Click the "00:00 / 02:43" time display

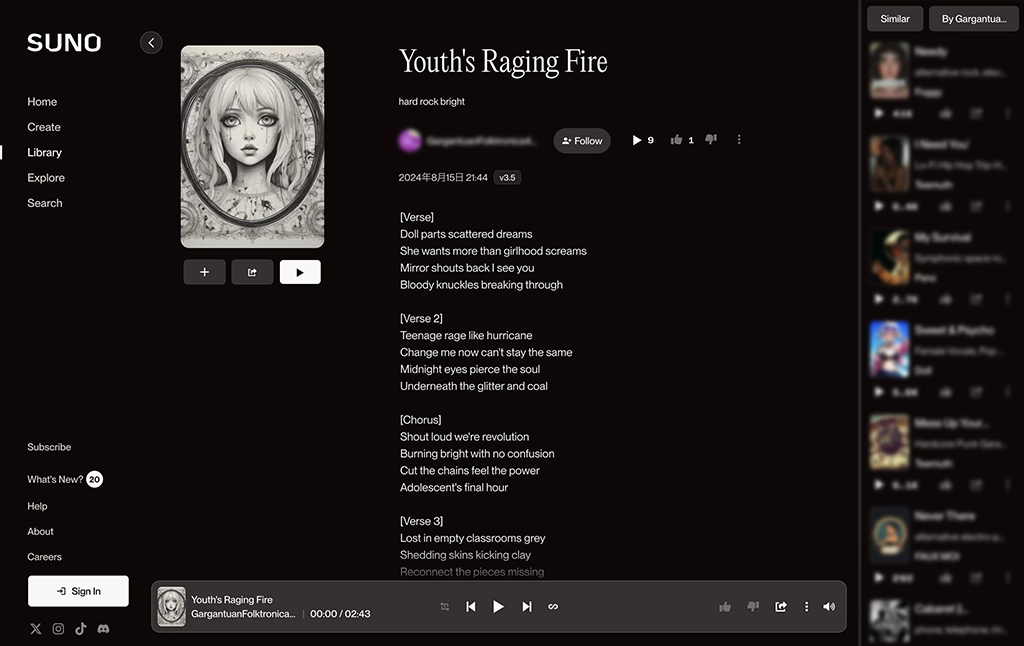(340, 614)
